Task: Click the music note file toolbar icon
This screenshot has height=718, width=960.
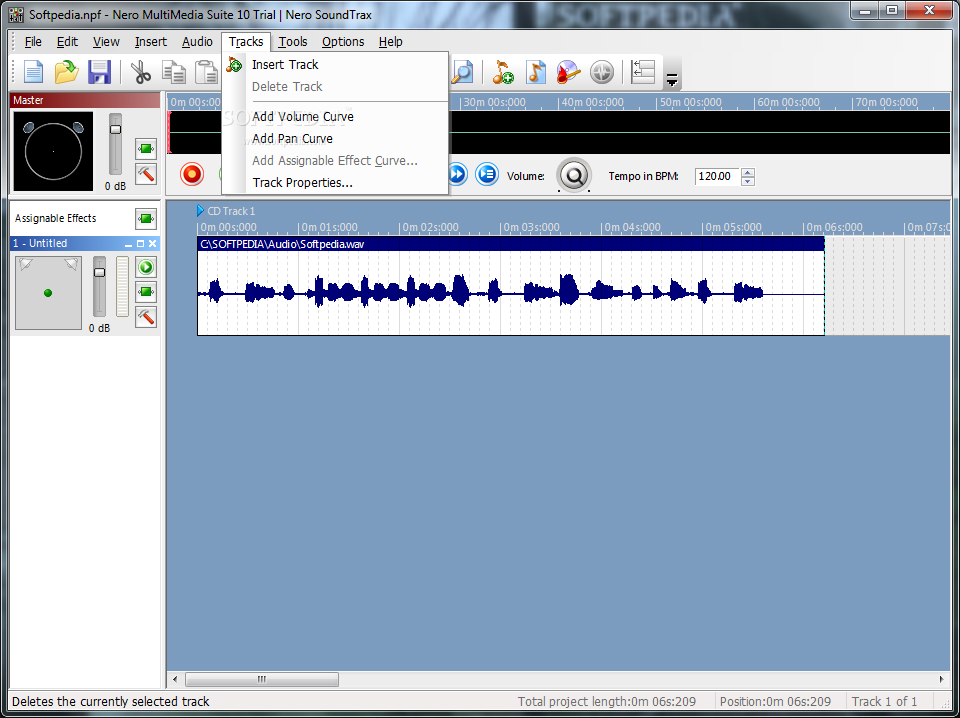Action: pos(536,72)
